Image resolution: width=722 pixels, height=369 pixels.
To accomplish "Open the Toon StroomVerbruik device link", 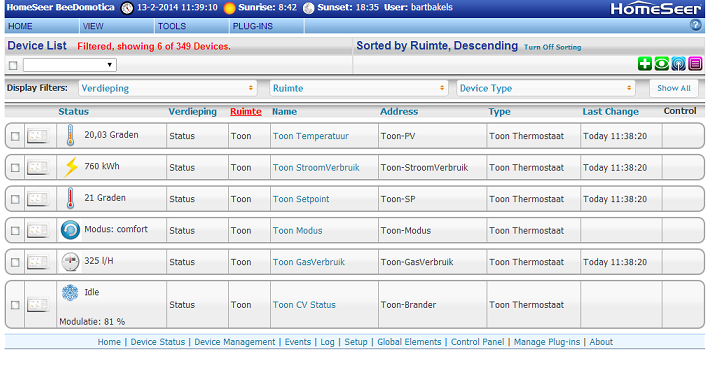I will 316,168.
